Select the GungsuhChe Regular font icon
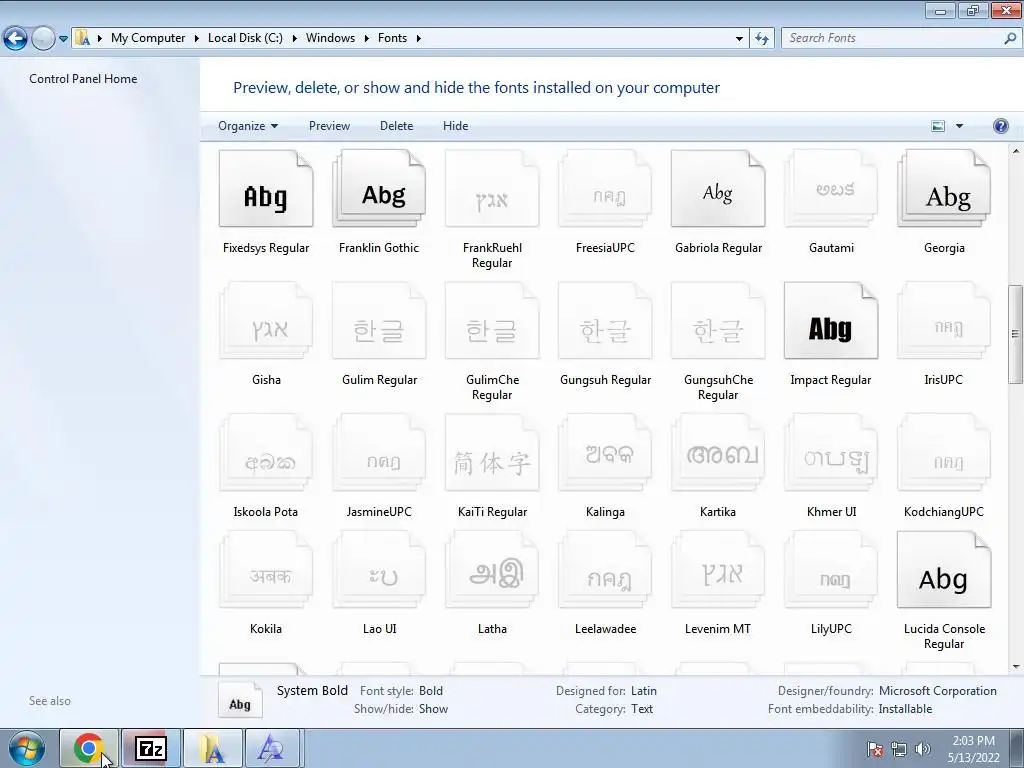This screenshot has width=1024, height=768. coord(718,321)
